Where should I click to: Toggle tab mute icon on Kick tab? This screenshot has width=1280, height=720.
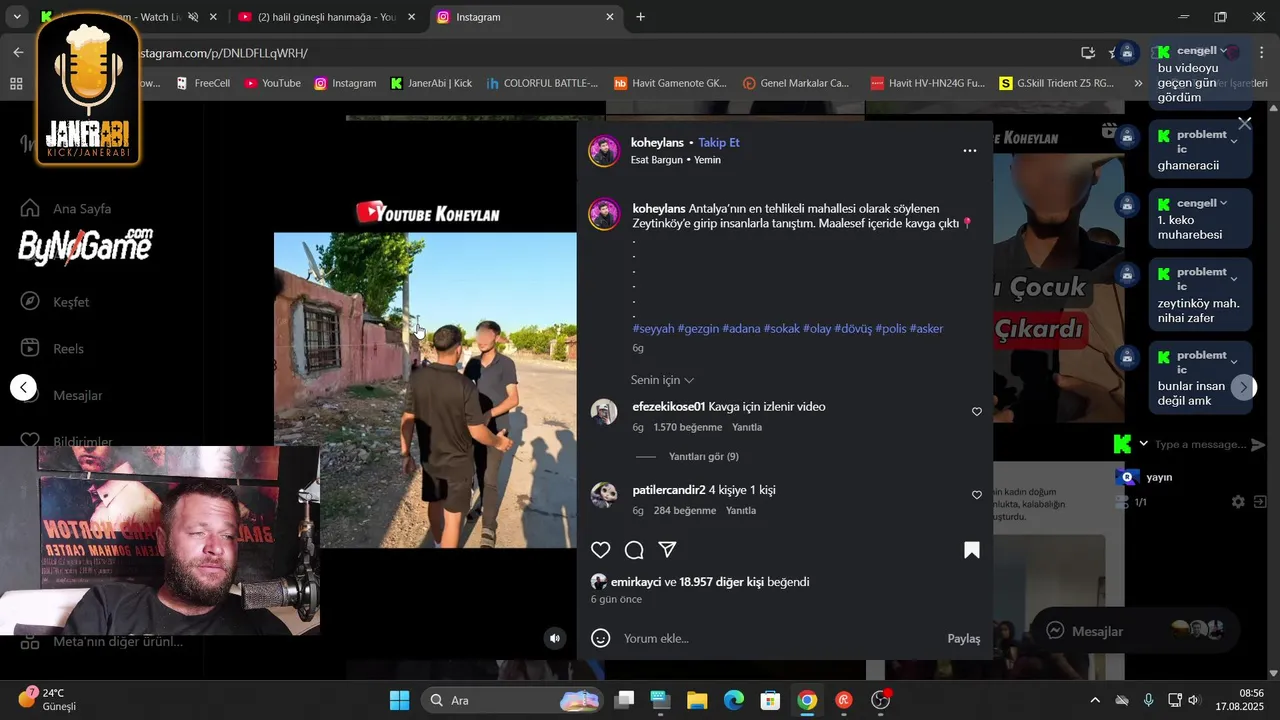click(193, 17)
